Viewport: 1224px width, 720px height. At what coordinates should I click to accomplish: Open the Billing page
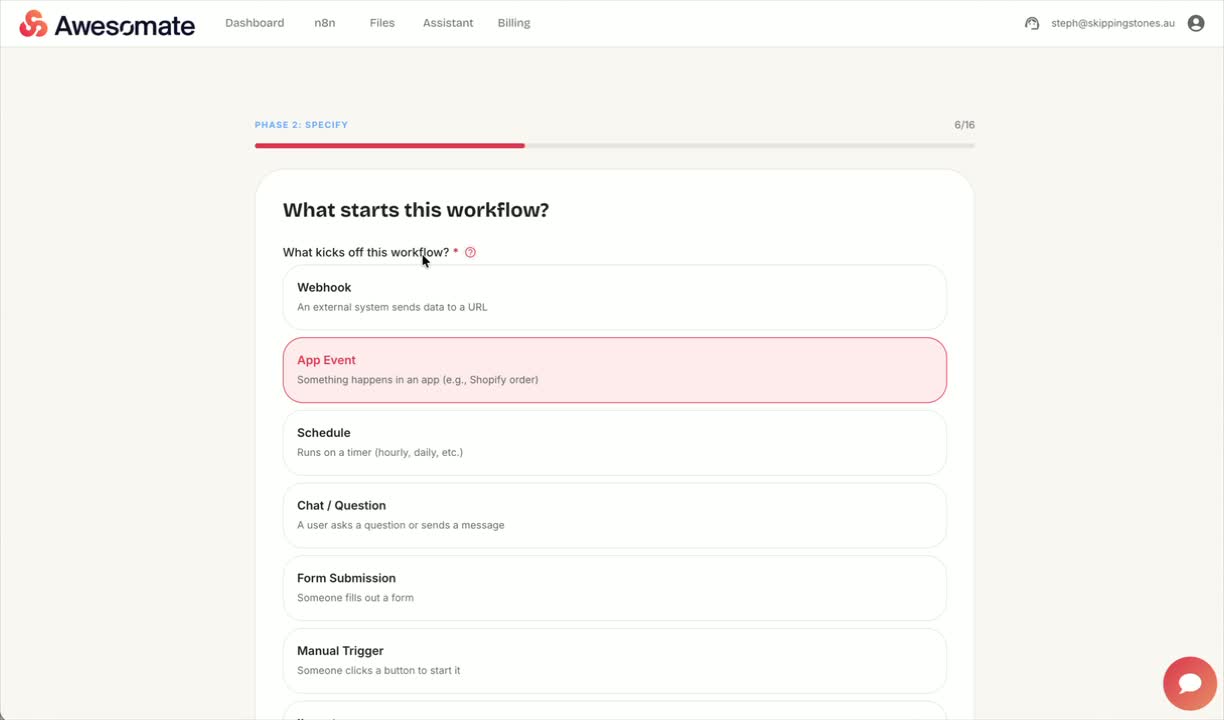(x=514, y=23)
